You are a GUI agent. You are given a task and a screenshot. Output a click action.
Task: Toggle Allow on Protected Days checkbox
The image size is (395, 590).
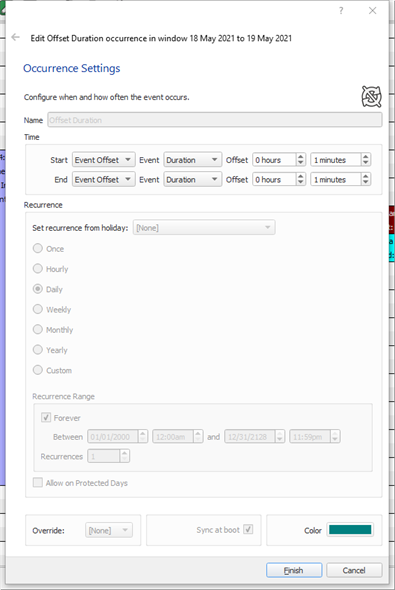[x=38, y=483]
